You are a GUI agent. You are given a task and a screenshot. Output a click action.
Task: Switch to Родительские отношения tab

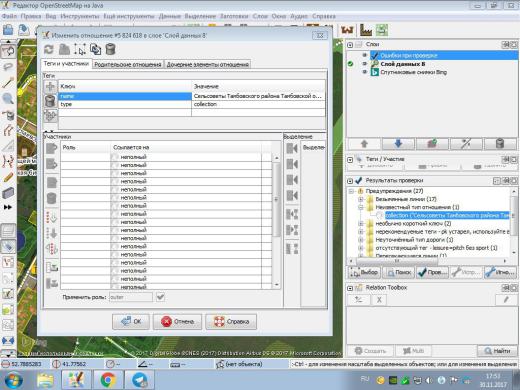click(x=128, y=64)
